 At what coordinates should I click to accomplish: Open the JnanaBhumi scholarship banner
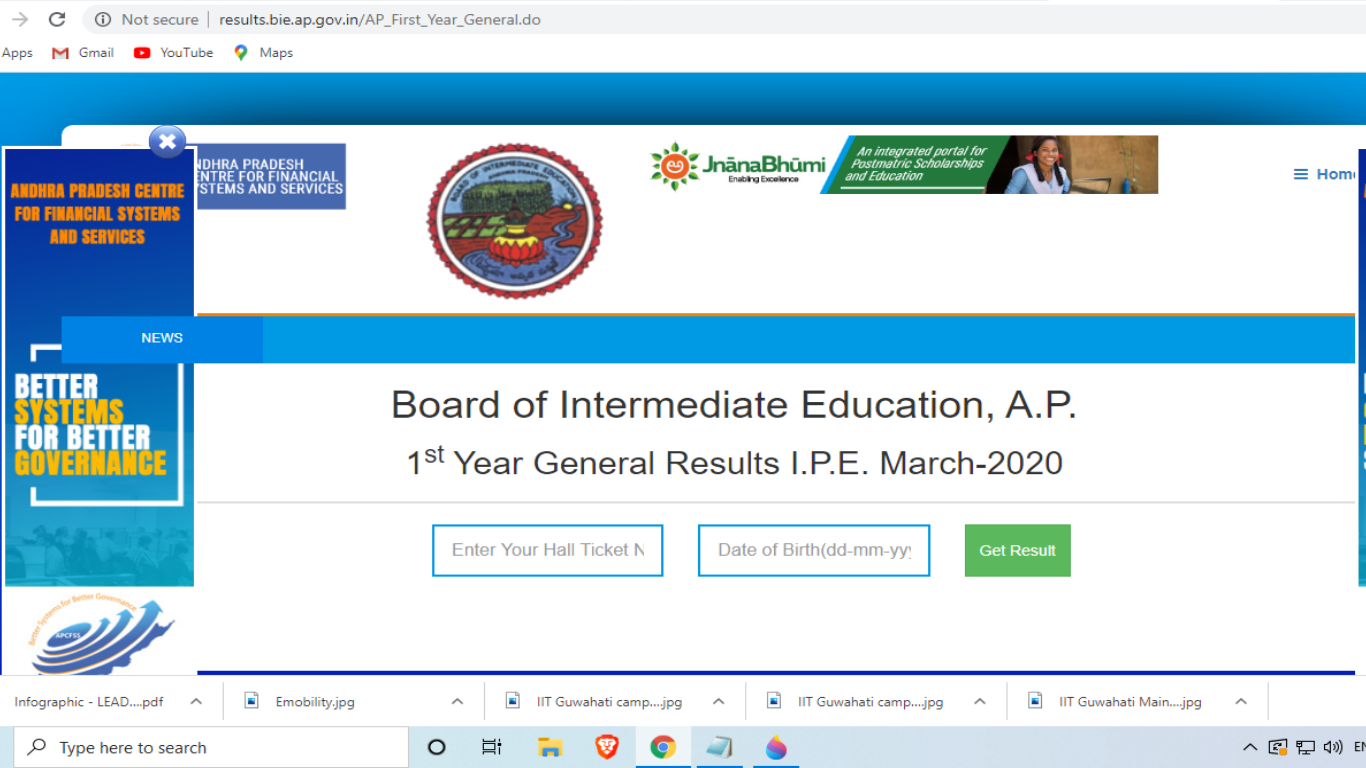point(904,165)
